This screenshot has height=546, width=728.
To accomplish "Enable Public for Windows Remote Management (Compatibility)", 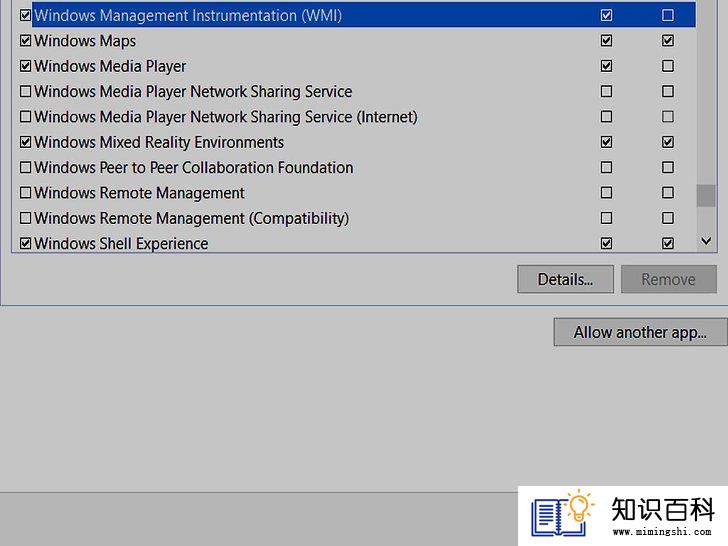I will tap(668, 218).
